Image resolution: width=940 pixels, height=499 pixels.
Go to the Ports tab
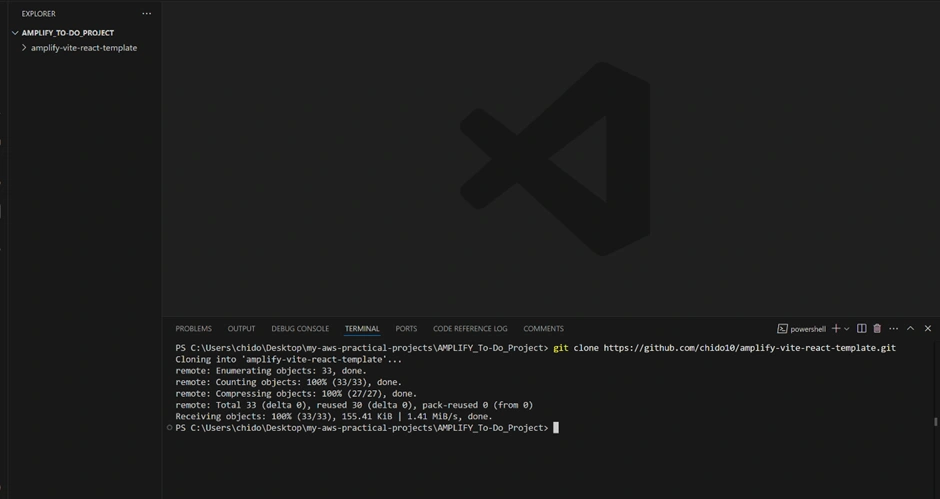pyautogui.click(x=406, y=329)
